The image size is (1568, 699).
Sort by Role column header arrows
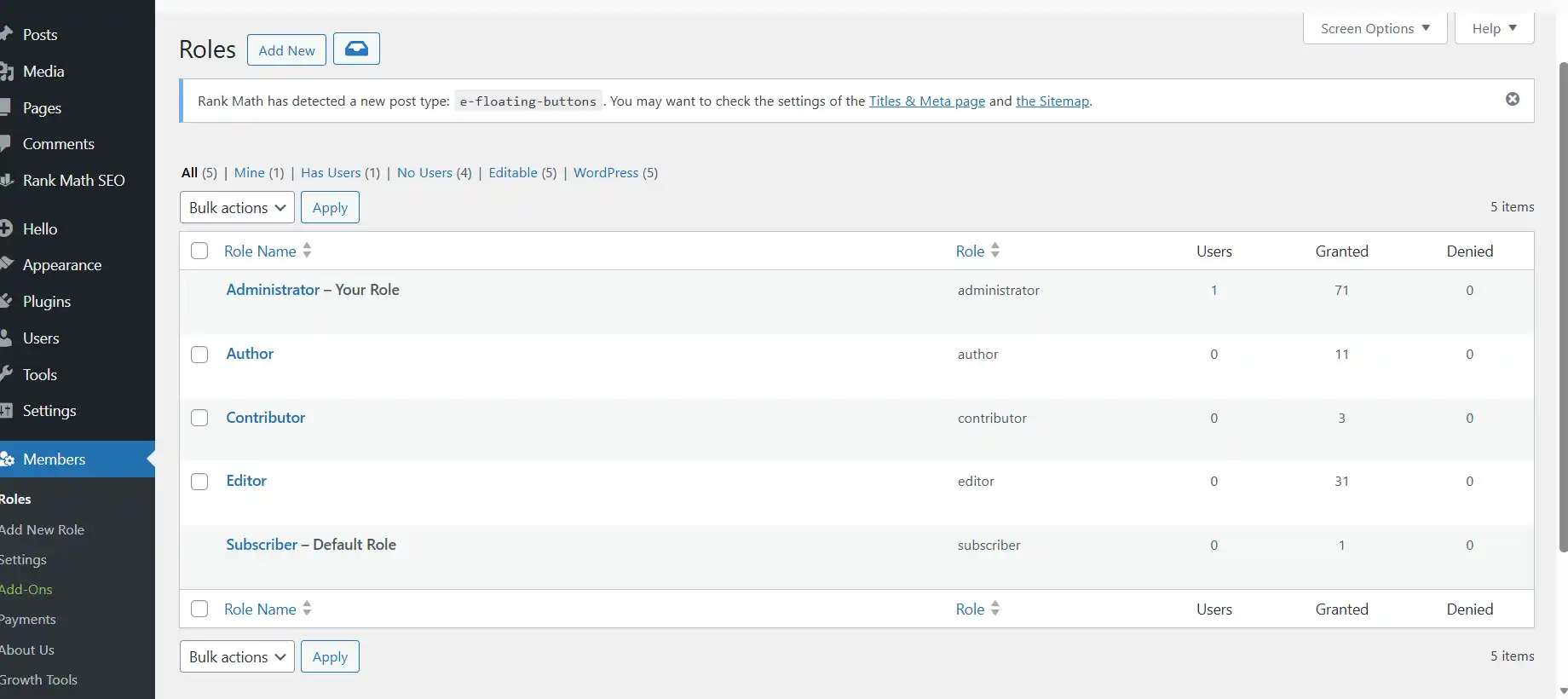(x=995, y=251)
